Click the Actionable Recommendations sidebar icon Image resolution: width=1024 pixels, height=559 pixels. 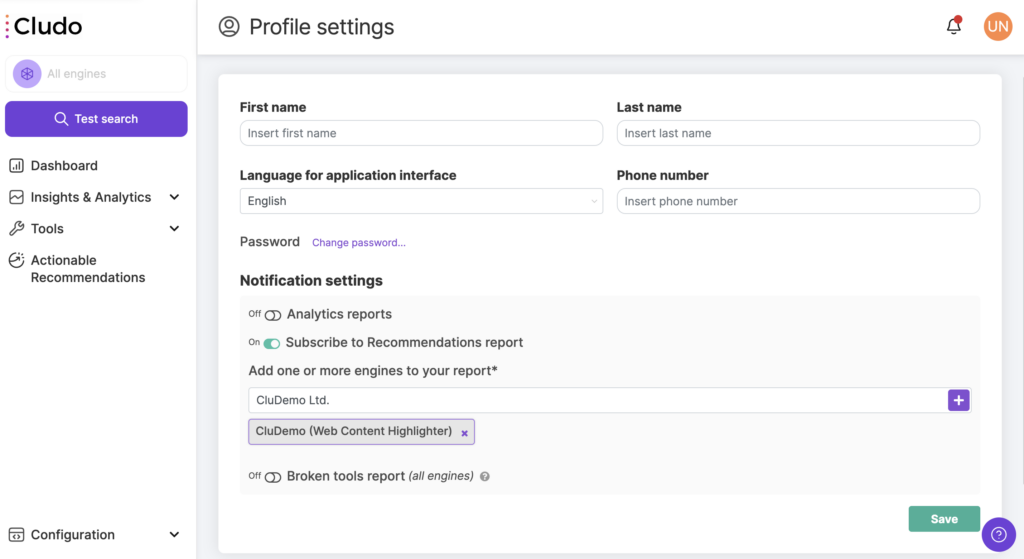point(16,261)
